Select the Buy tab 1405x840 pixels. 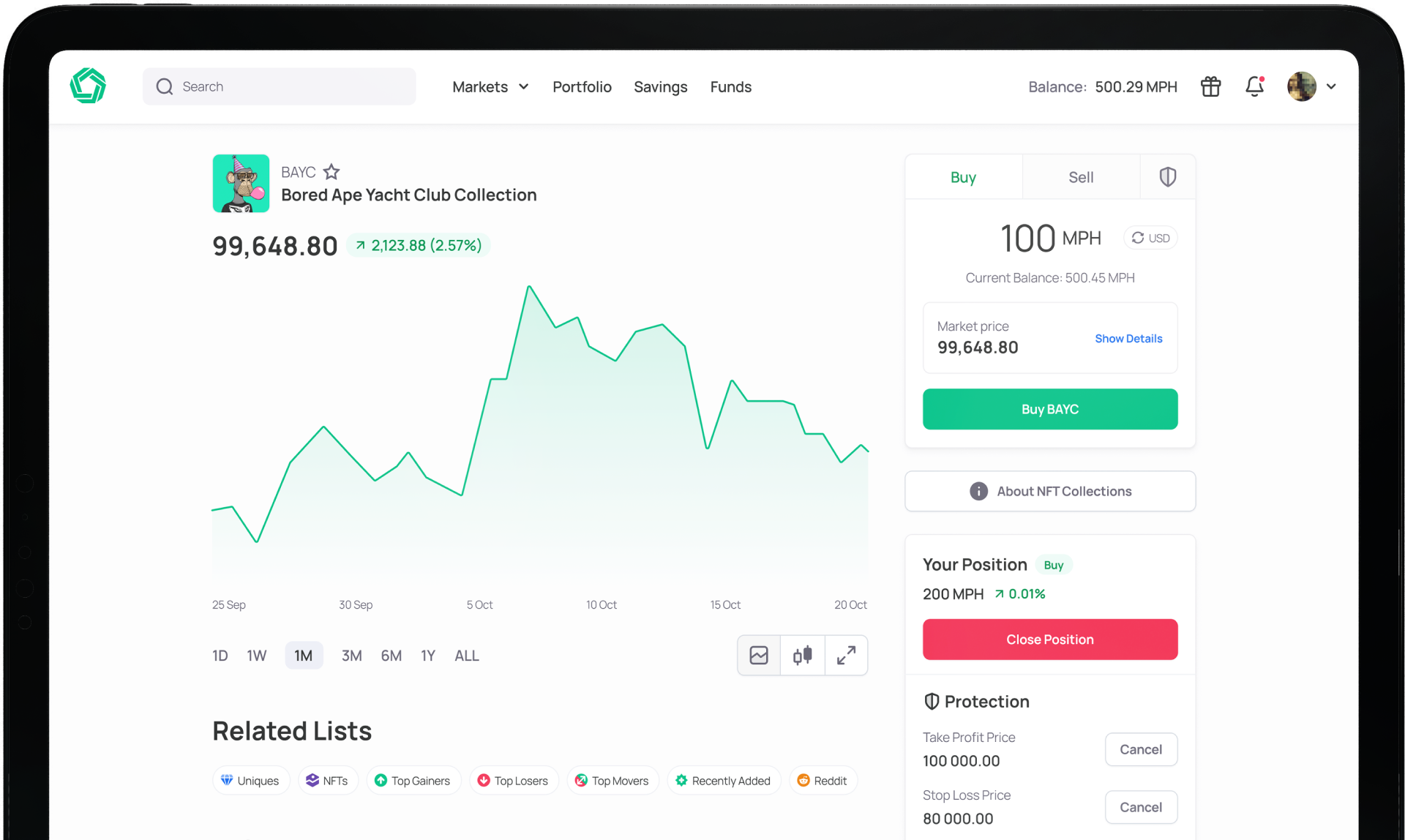[x=963, y=177]
